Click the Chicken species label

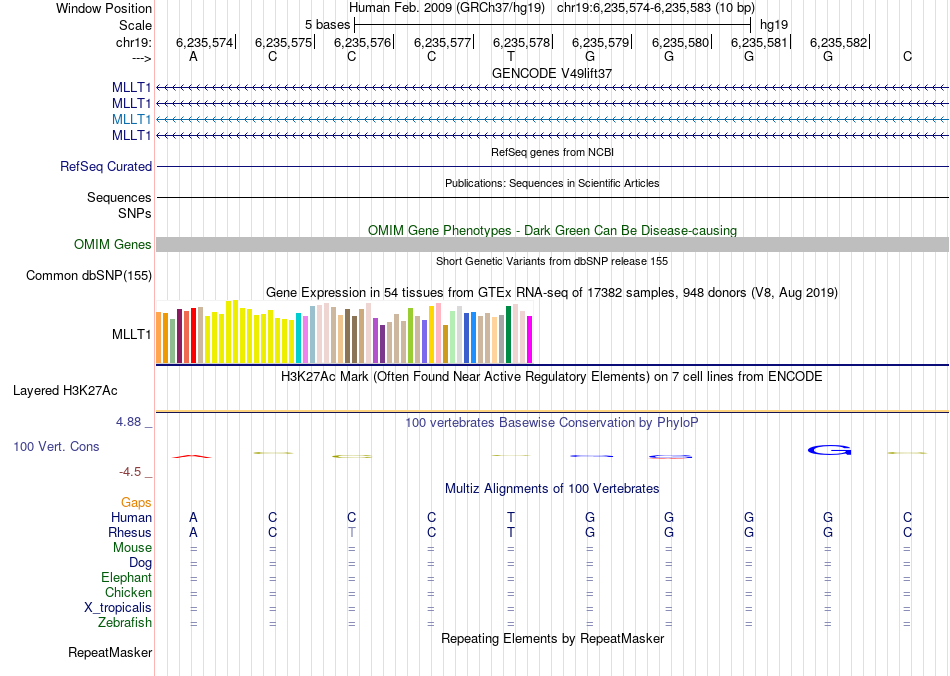tap(128, 592)
